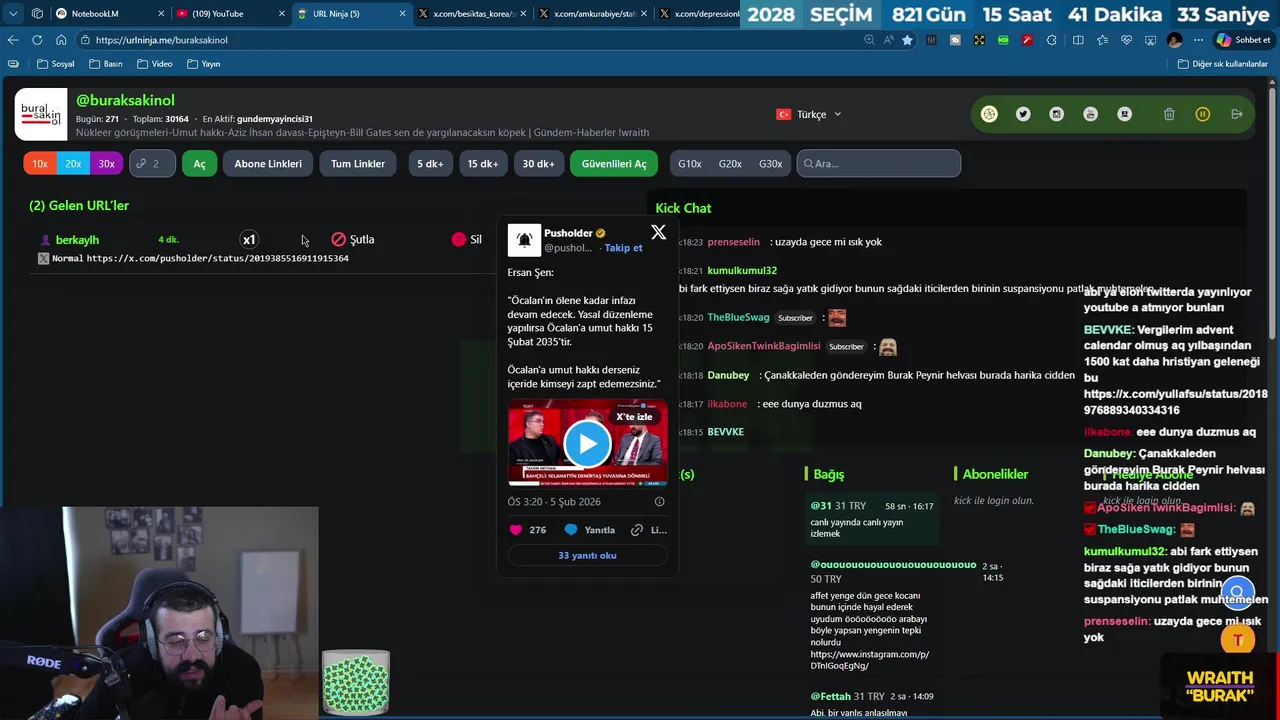Like the Pusholder tweet with heart icon
The image size is (1280, 720).
point(516,530)
